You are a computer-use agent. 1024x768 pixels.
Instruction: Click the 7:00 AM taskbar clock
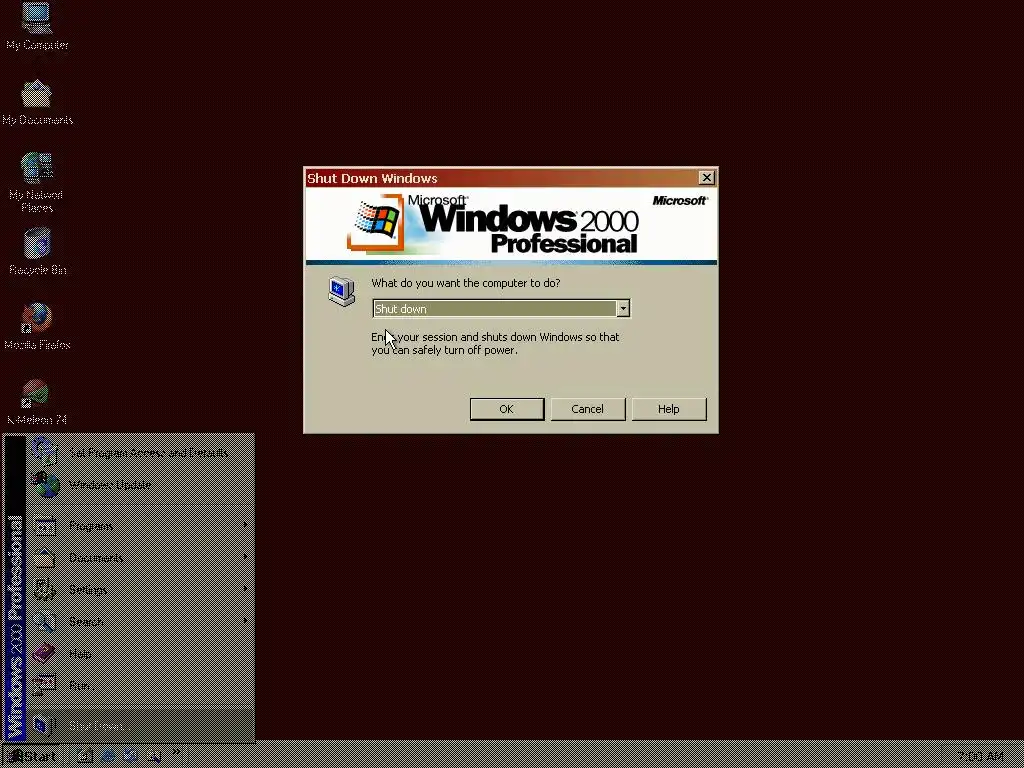click(x=980, y=756)
